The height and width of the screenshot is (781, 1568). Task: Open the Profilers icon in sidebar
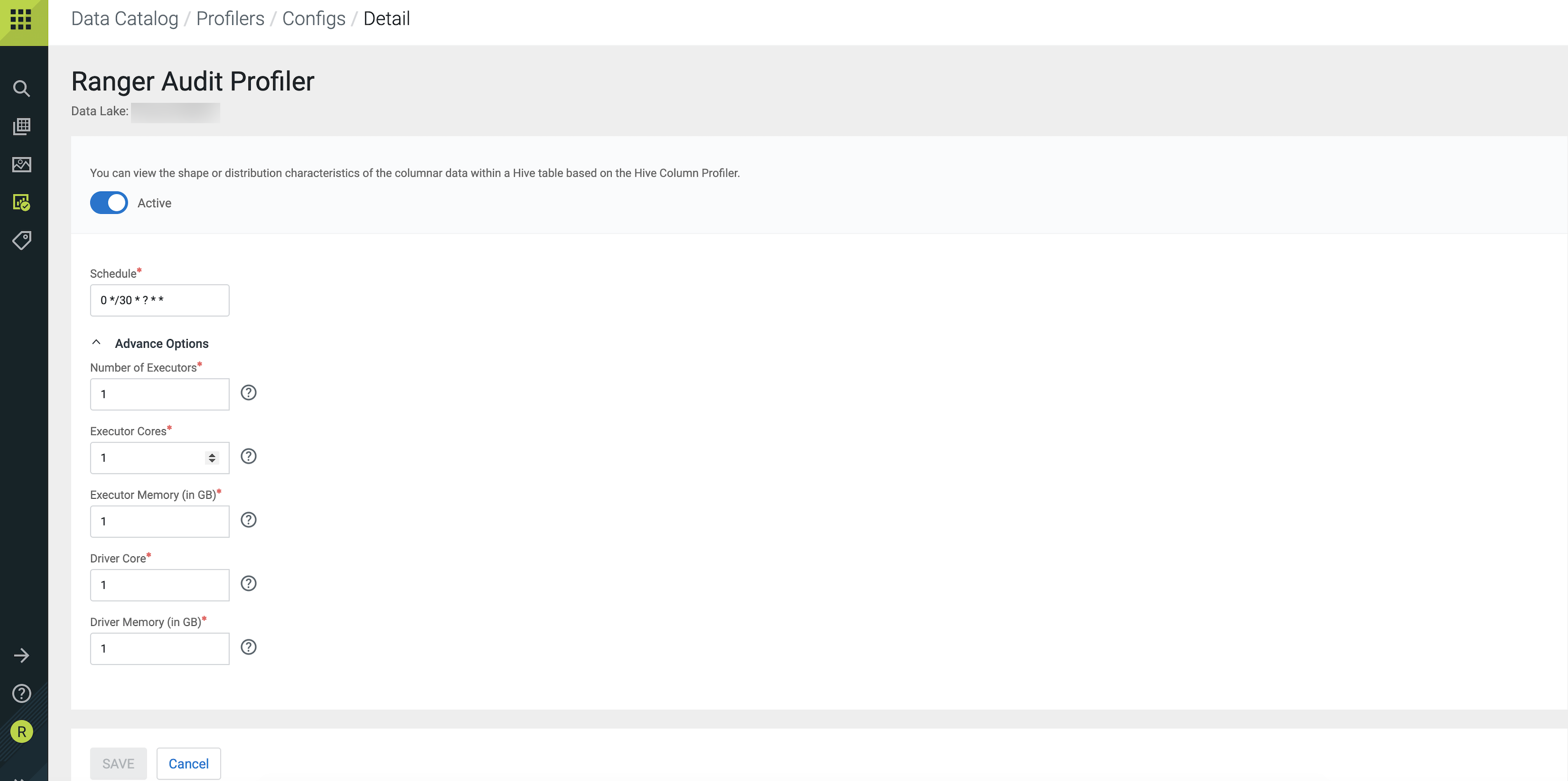[21, 202]
